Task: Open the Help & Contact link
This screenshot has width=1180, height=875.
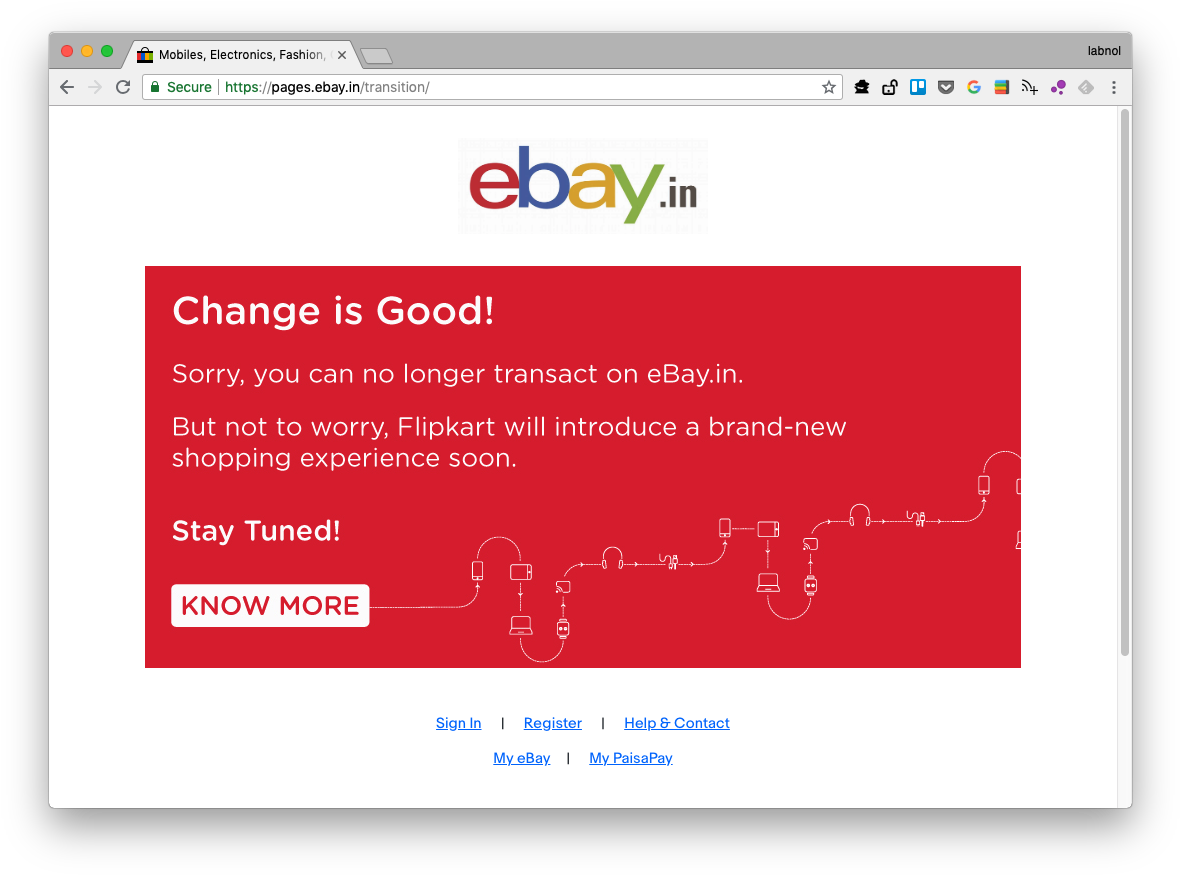Action: click(677, 723)
